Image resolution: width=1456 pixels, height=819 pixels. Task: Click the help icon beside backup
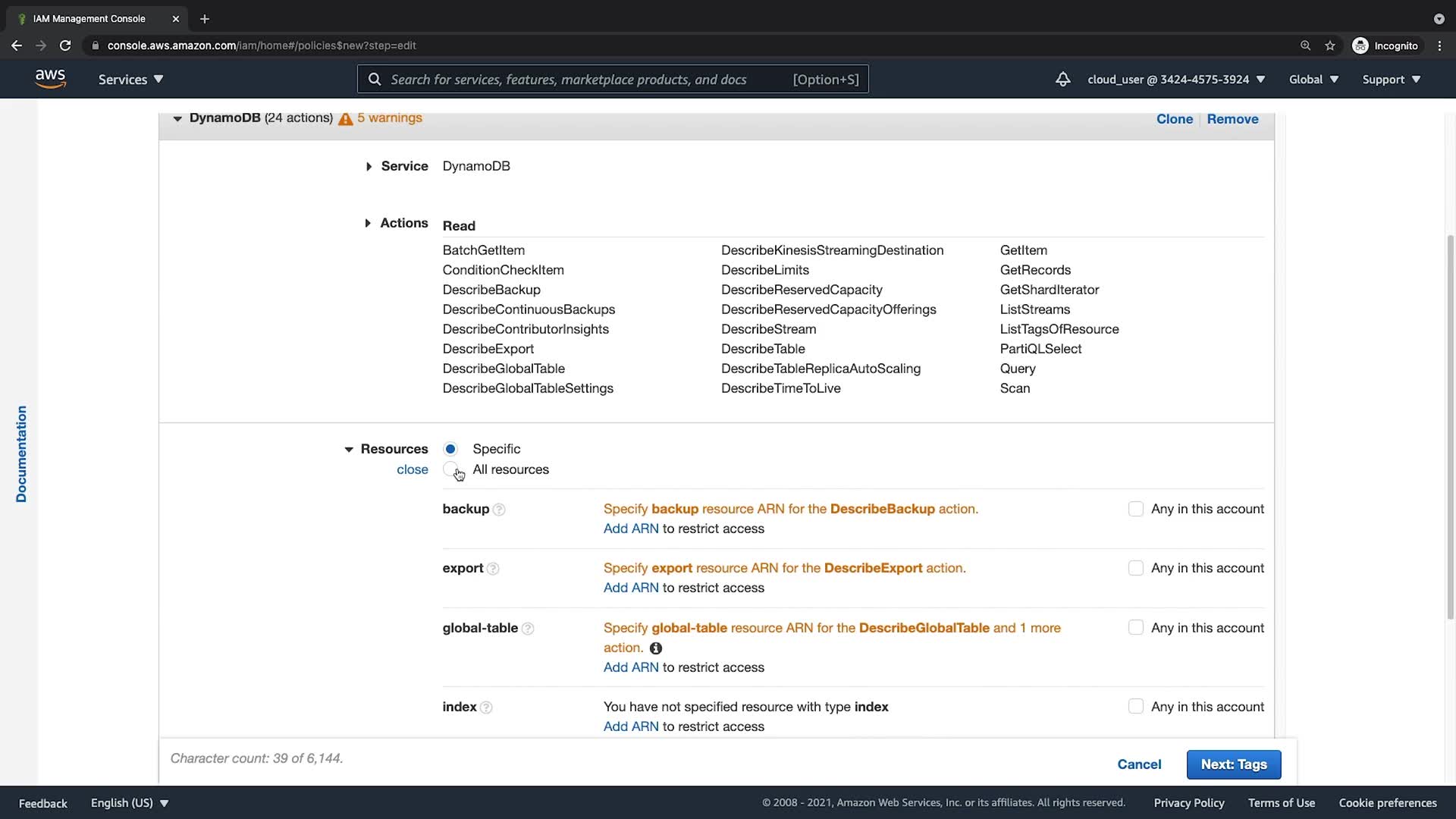(x=499, y=510)
